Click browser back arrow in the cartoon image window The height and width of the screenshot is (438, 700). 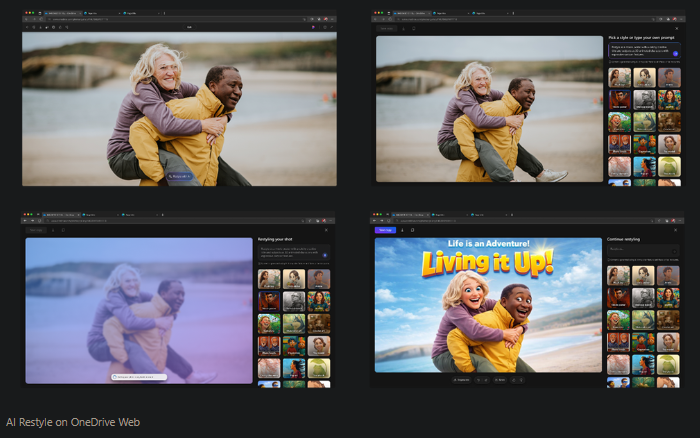click(x=376, y=221)
